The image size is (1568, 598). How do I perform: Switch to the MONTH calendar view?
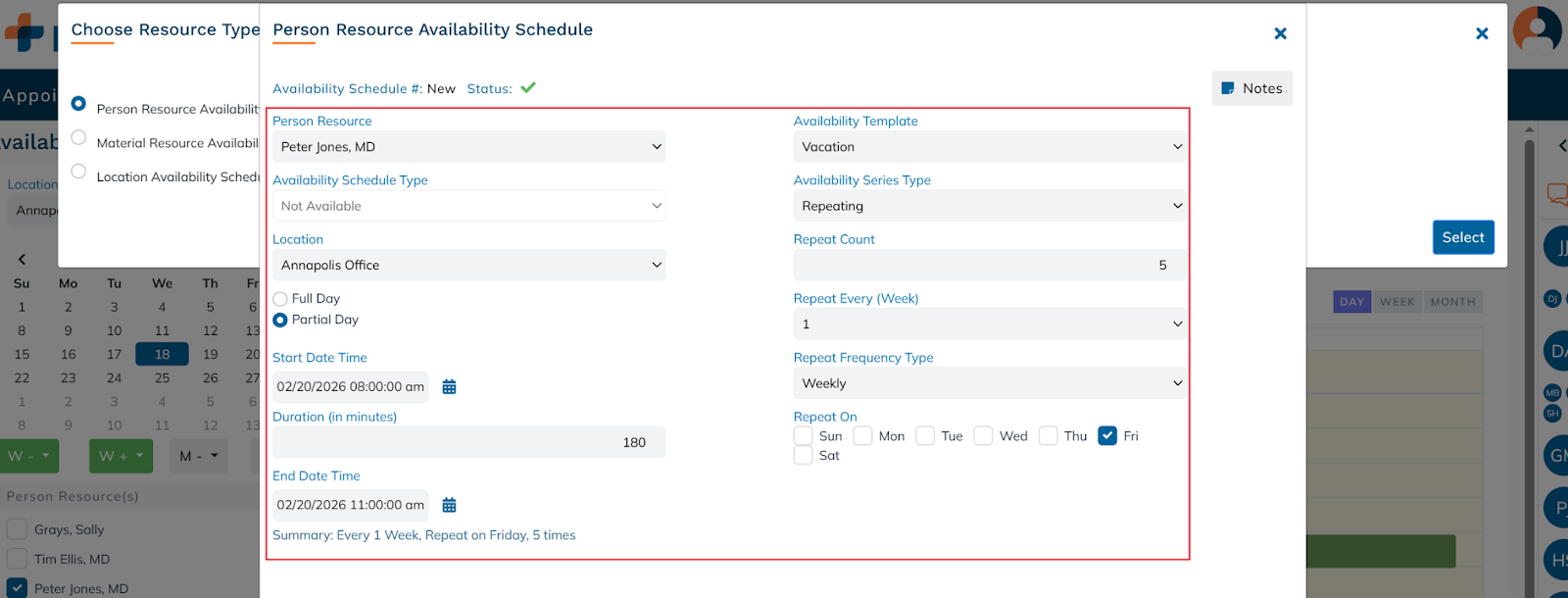click(x=1452, y=302)
